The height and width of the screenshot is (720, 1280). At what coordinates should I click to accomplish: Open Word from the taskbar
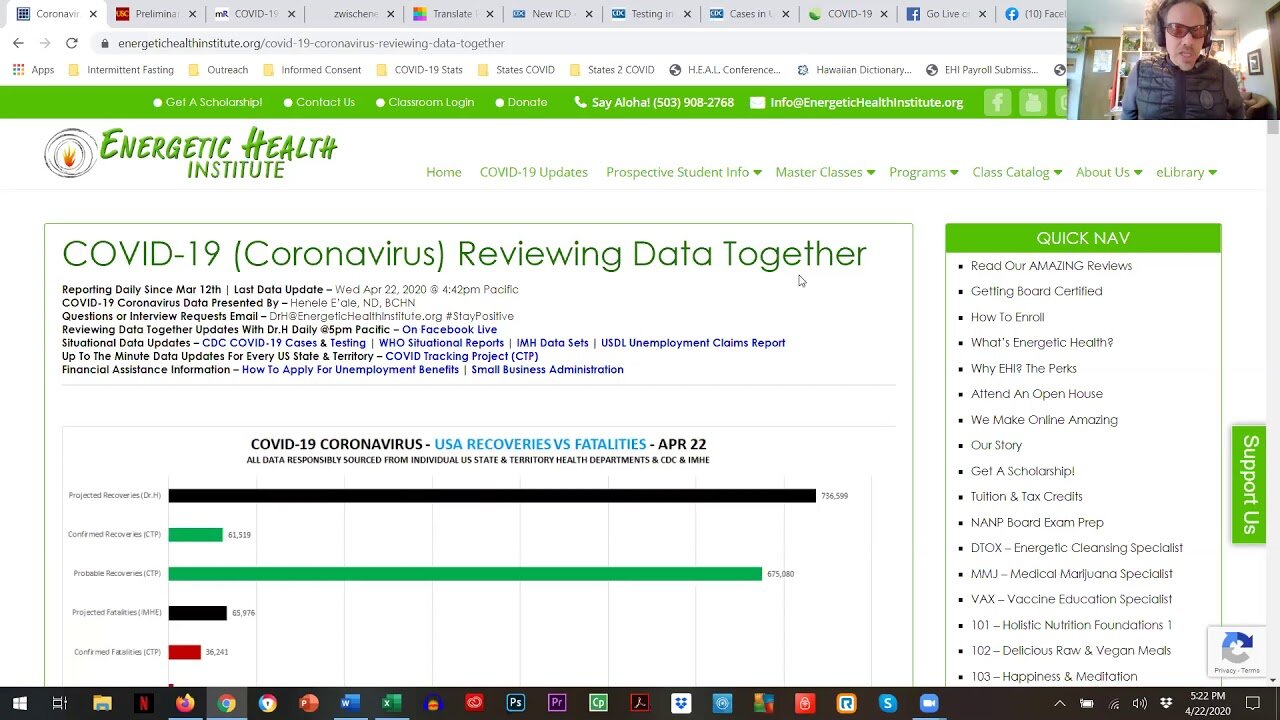(350, 703)
